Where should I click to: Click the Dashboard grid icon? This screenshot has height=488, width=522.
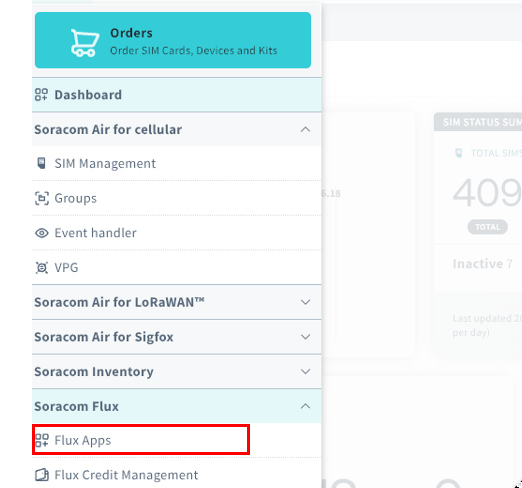[42, 95]
